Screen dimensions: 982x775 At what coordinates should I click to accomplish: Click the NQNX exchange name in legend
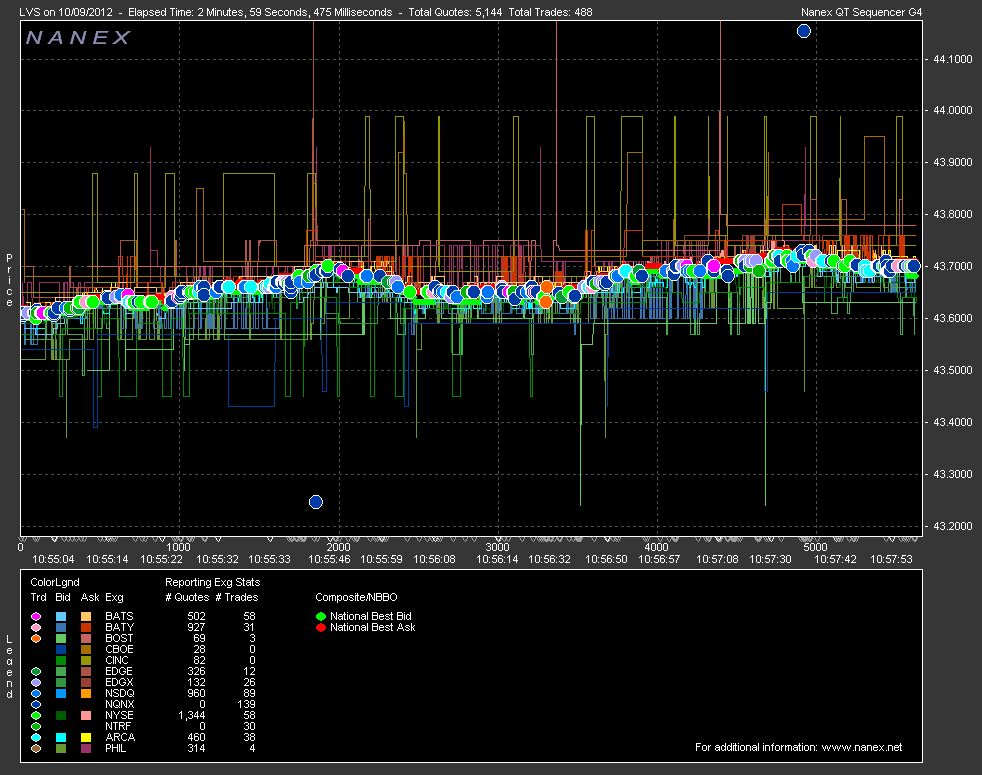(118, 704)
